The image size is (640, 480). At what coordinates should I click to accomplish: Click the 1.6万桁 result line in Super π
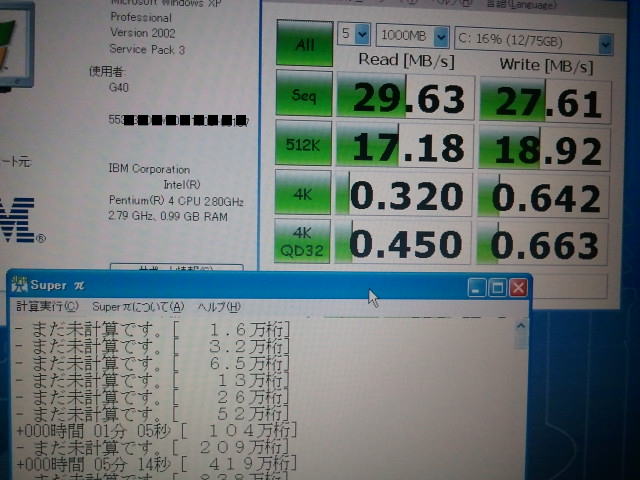point(152,330)
